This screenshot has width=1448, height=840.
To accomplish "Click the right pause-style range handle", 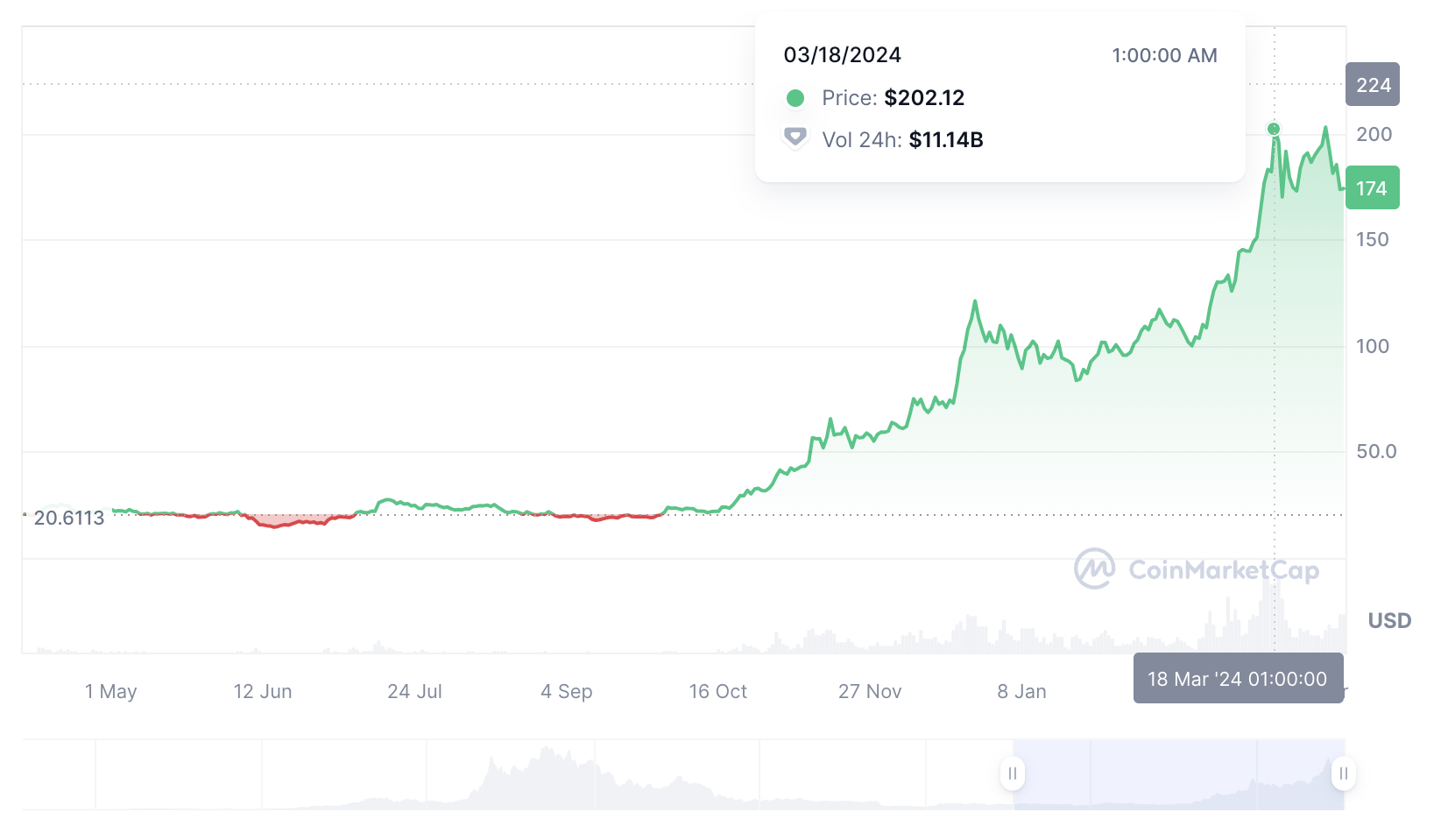I will [x=1343, y=773].
